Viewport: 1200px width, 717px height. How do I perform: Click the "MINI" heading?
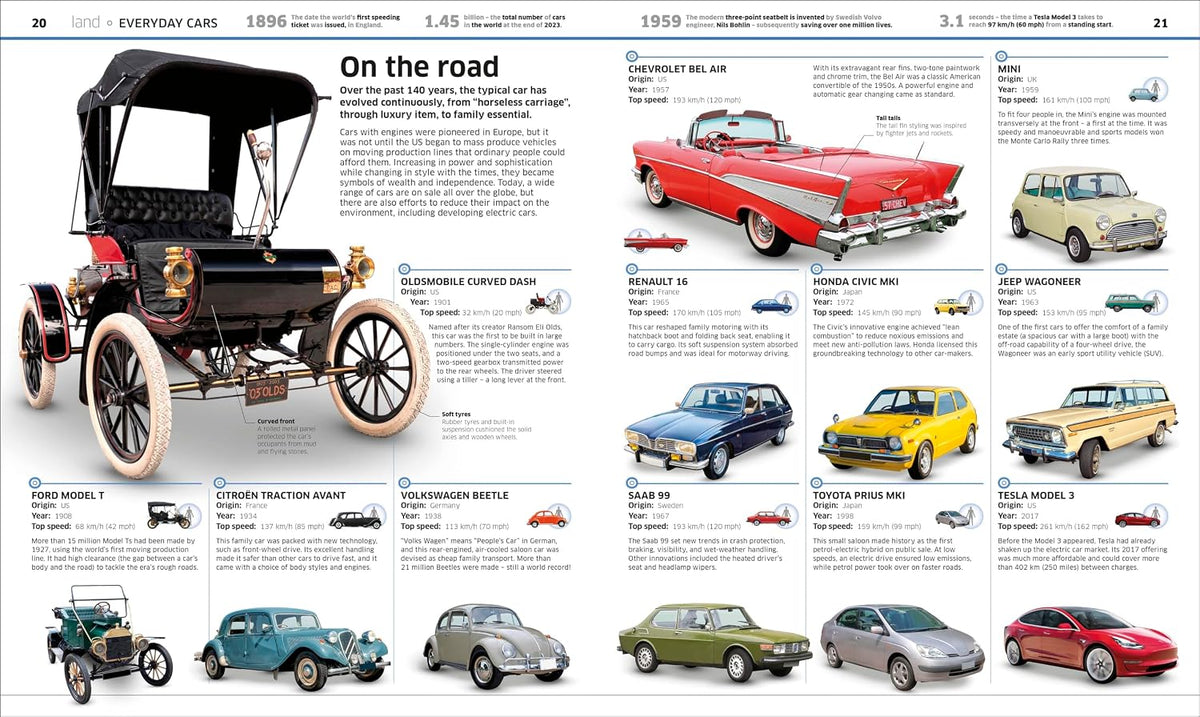(x=1009, y=69)
